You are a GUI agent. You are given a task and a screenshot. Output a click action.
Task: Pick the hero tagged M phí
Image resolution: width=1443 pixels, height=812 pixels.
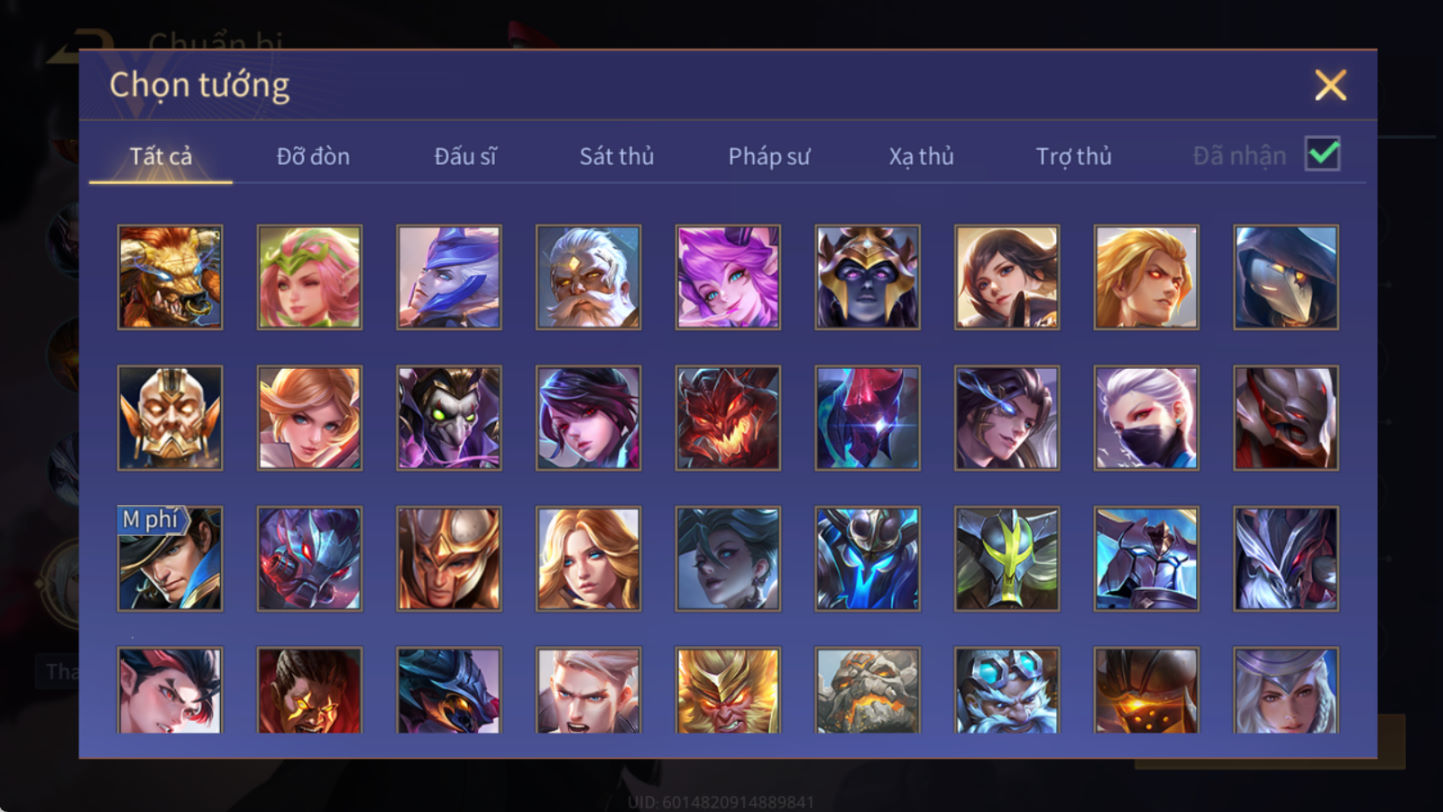coord(170,559)
